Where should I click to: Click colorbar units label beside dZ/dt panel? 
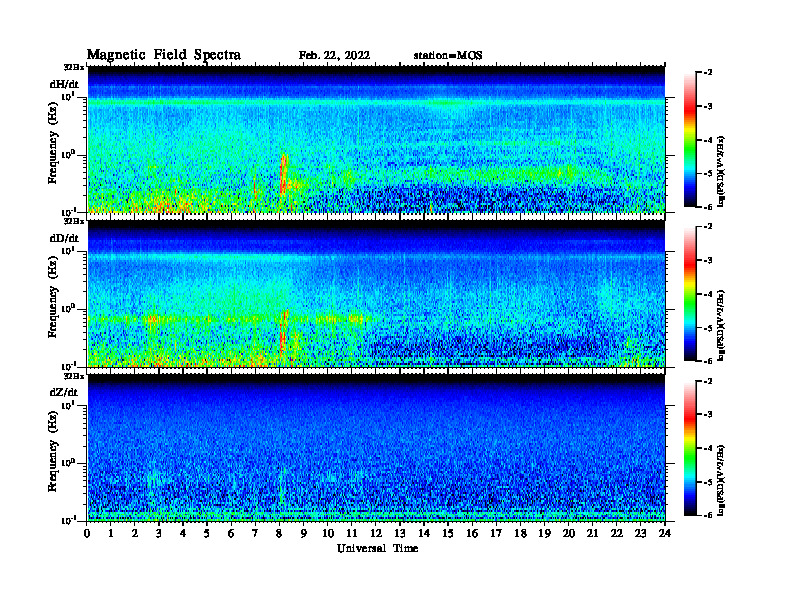(721, 479)
